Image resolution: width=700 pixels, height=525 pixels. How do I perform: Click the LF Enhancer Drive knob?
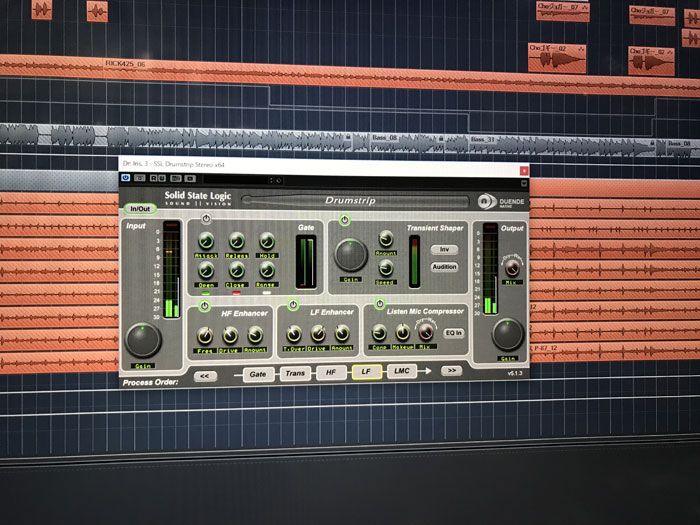(x=318, y=333)
